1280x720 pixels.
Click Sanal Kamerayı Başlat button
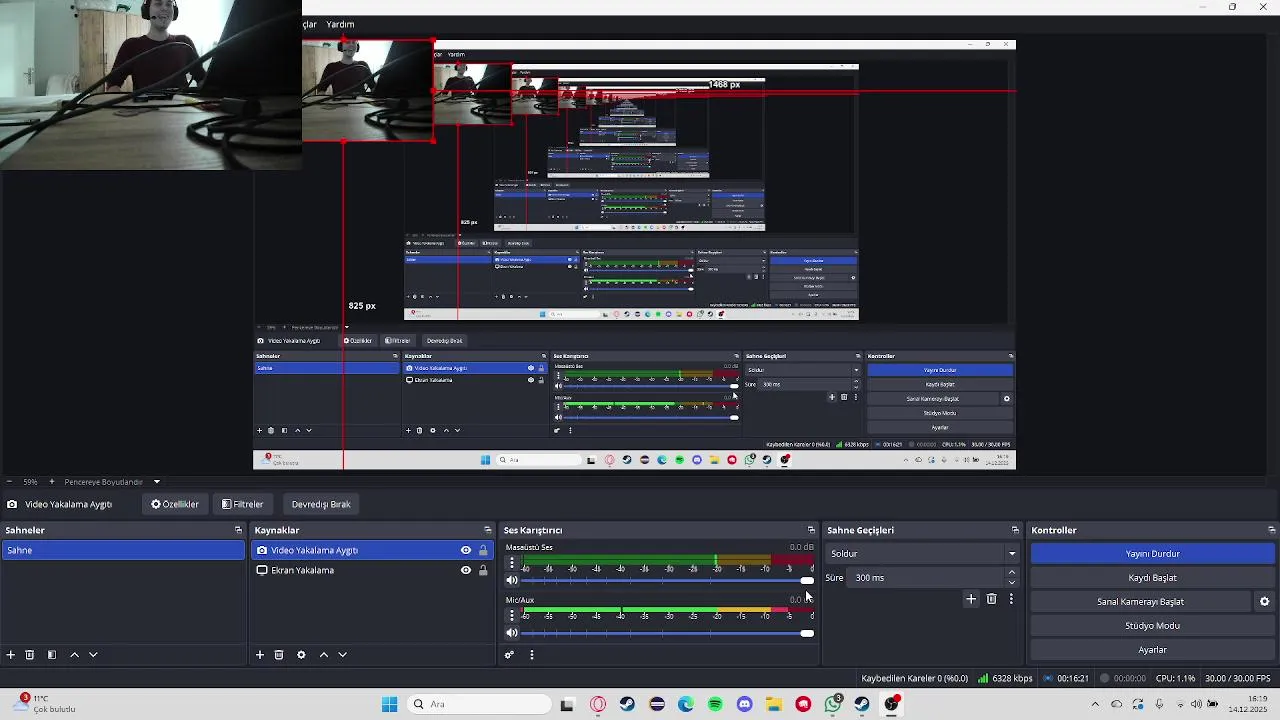coord(1140,602)
